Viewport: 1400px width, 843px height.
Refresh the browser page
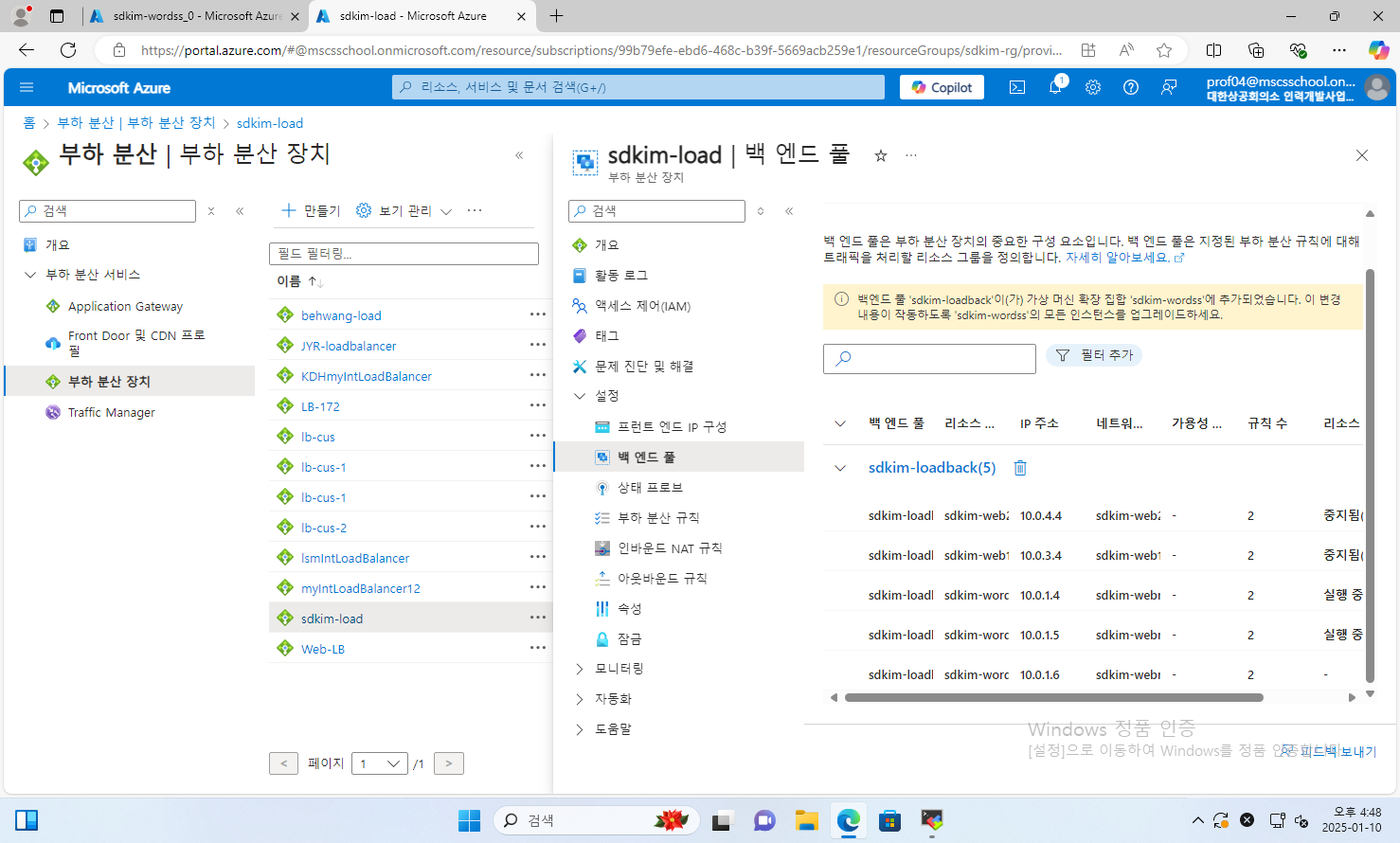click(x=68, y=50)
